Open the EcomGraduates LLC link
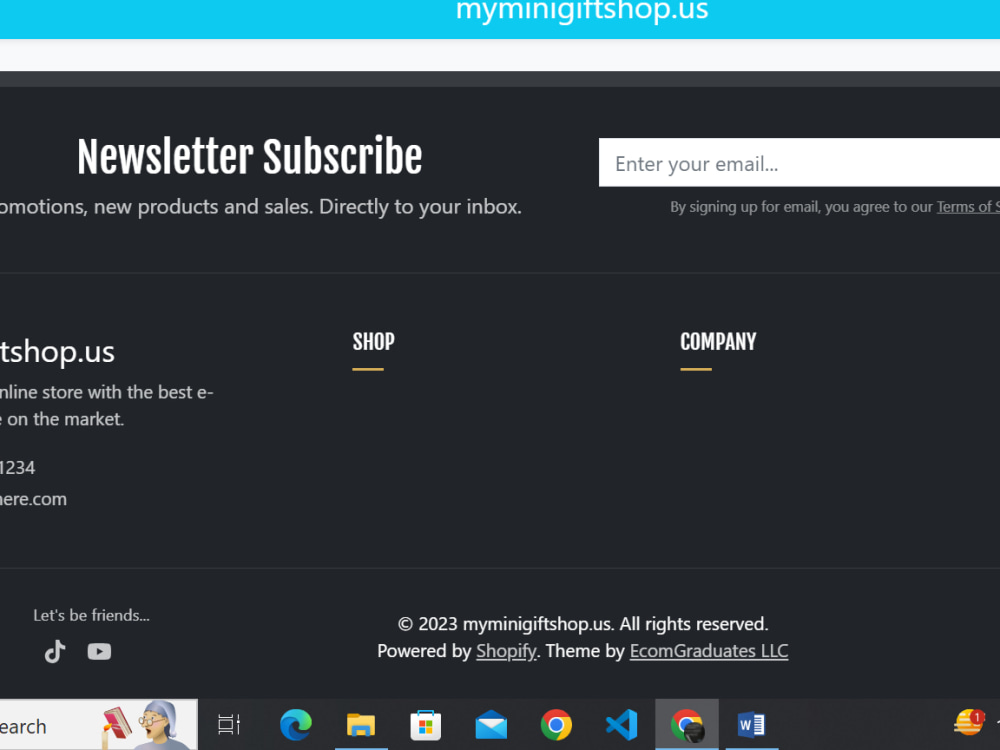 pos(709,651)
